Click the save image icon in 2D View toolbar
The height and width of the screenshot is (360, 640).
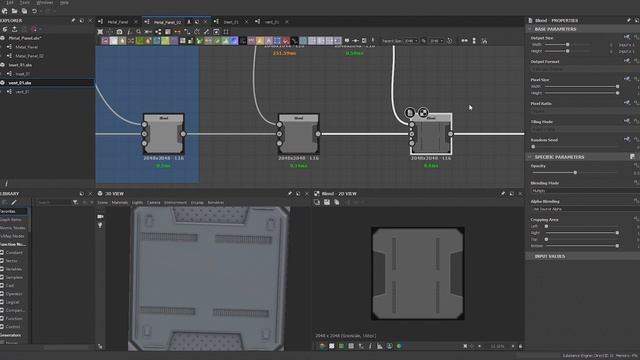point(327,202)
